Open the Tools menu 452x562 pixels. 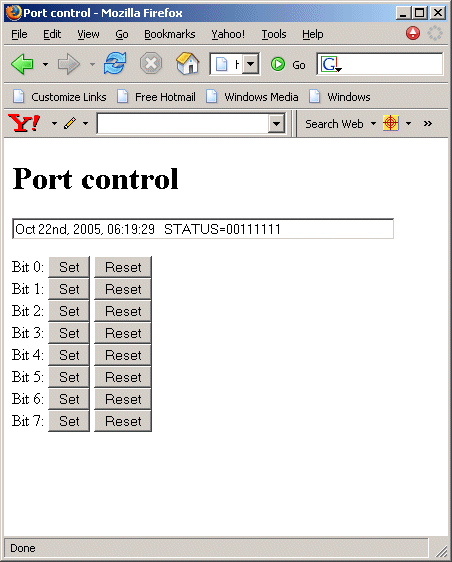tap(274, 34)
